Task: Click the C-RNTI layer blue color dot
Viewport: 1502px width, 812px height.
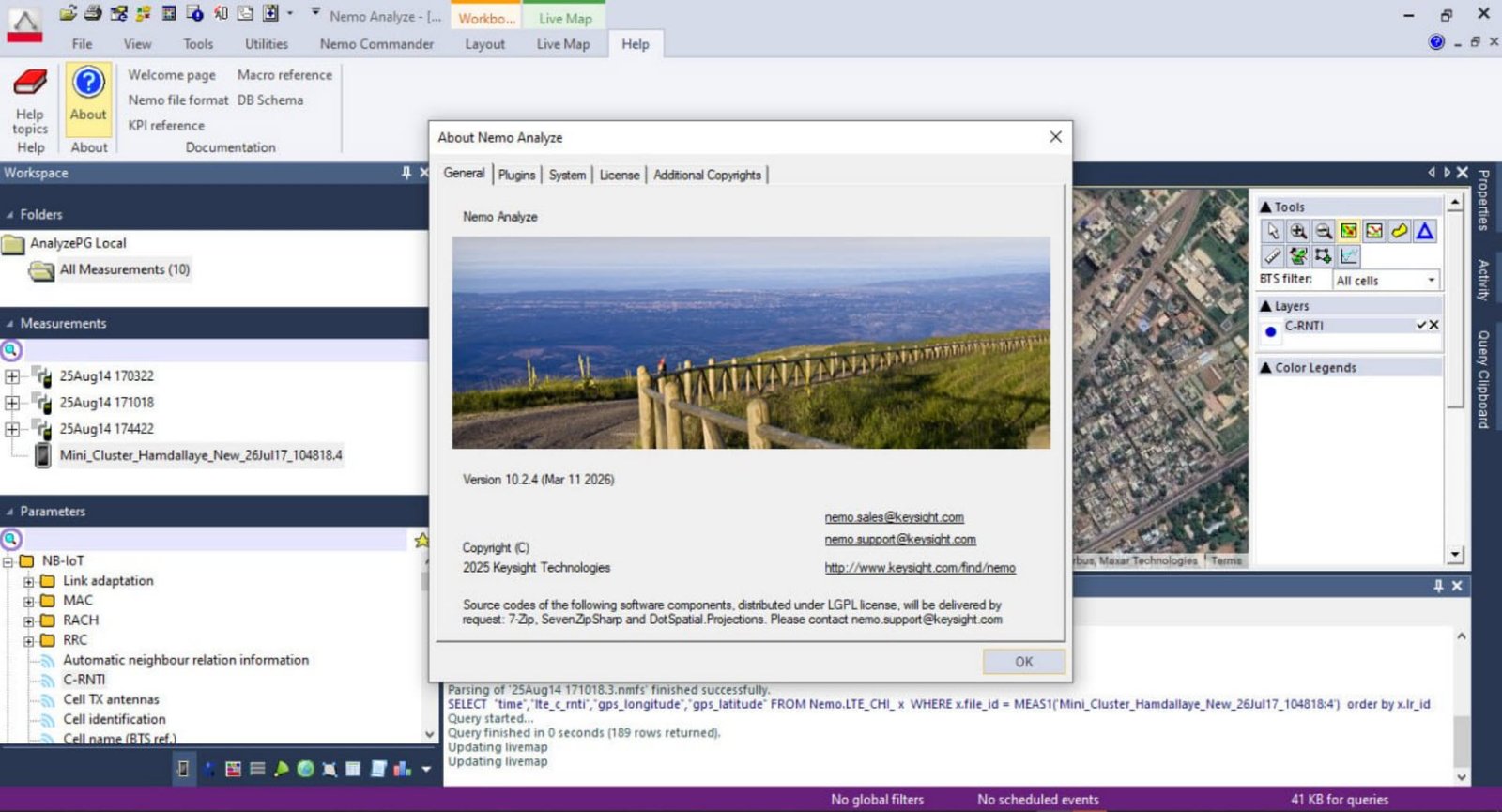Action: pos(1271,330)
